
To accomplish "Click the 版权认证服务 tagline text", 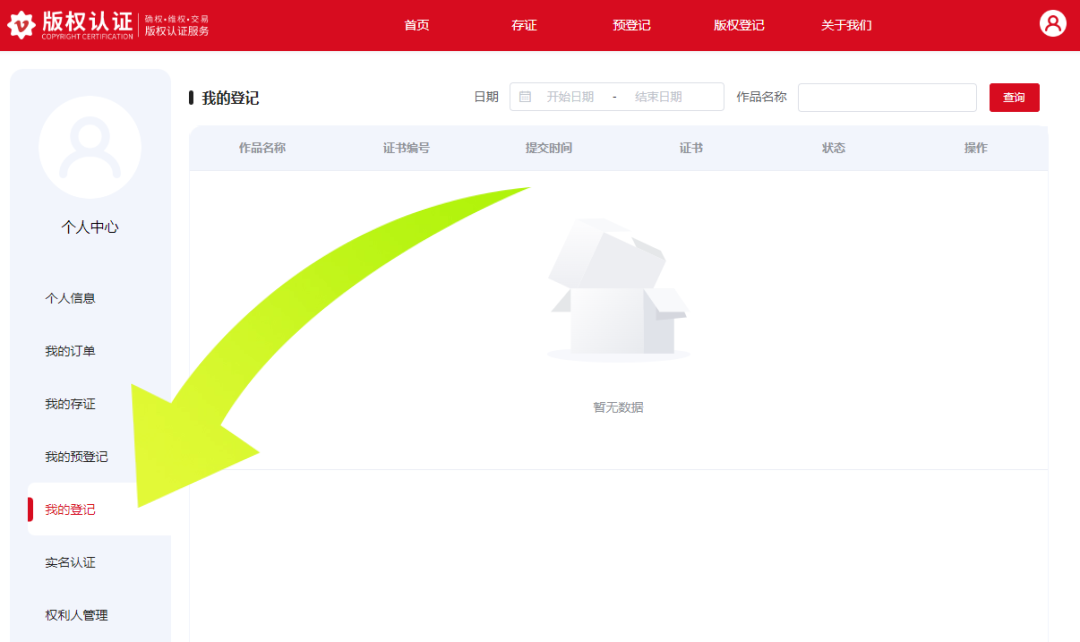I will pyautogui.click(x=176, y=31).
